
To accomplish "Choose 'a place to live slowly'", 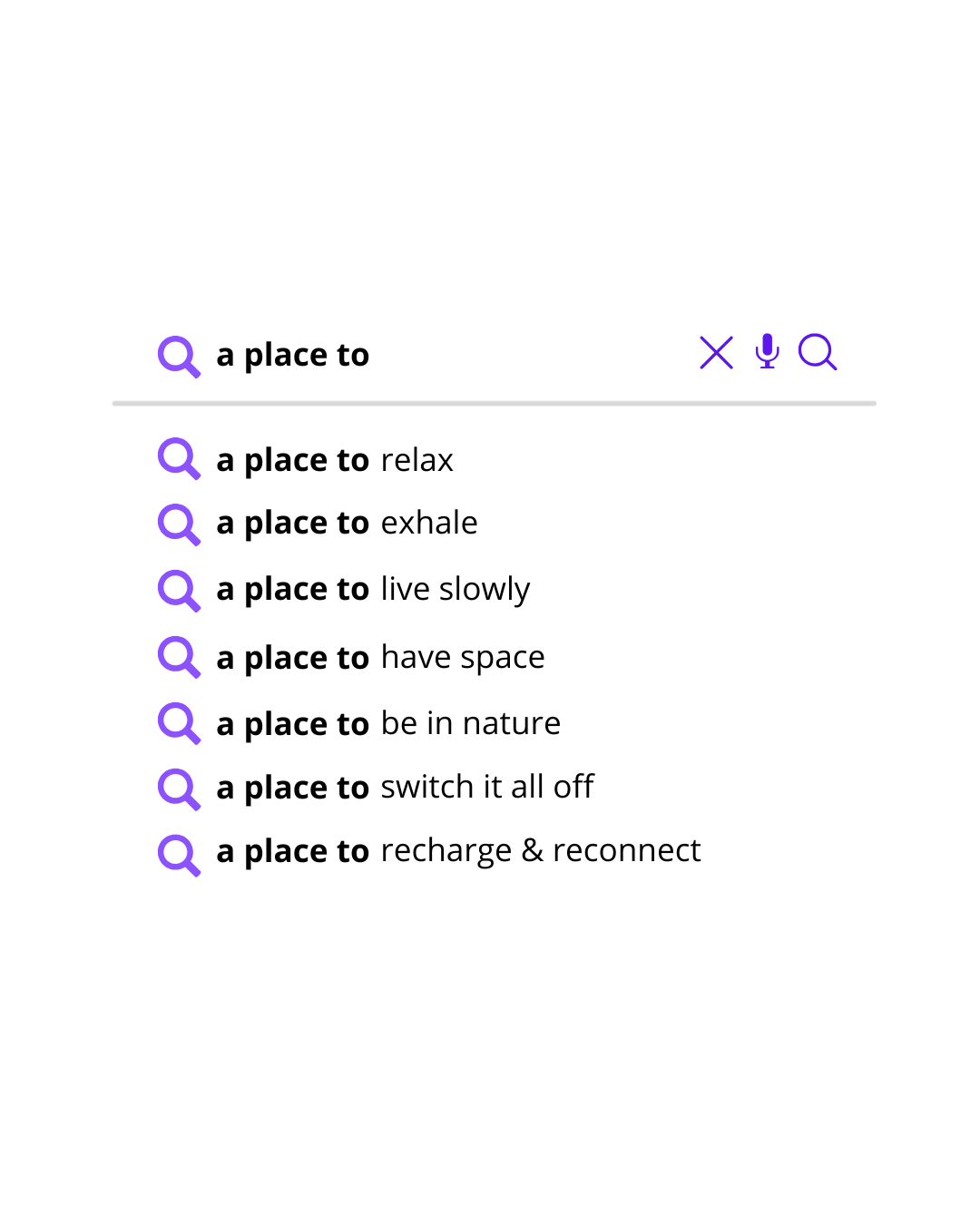I will (x=373, y=590).
